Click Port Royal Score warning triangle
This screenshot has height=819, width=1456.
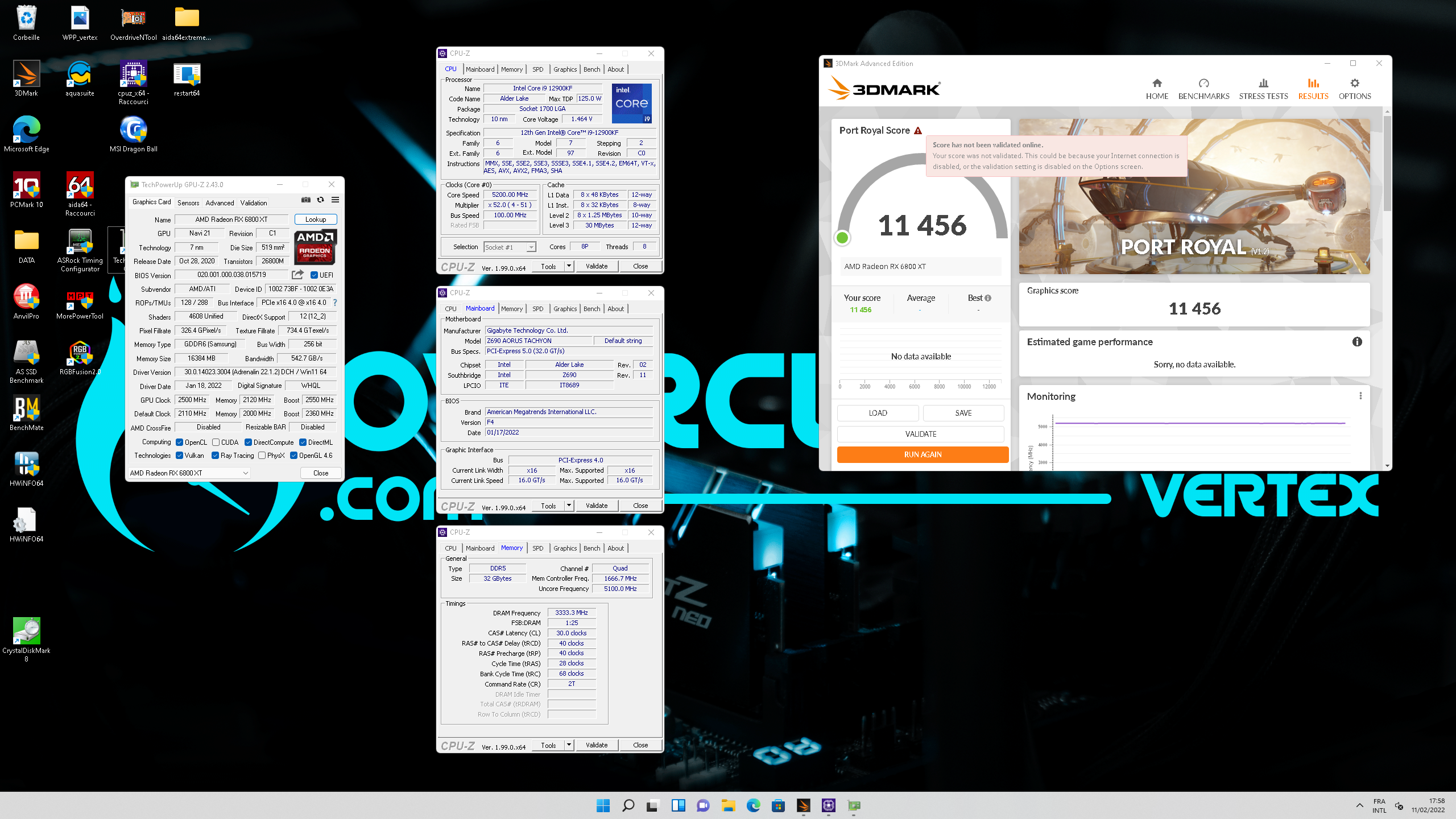click(918, 130)
